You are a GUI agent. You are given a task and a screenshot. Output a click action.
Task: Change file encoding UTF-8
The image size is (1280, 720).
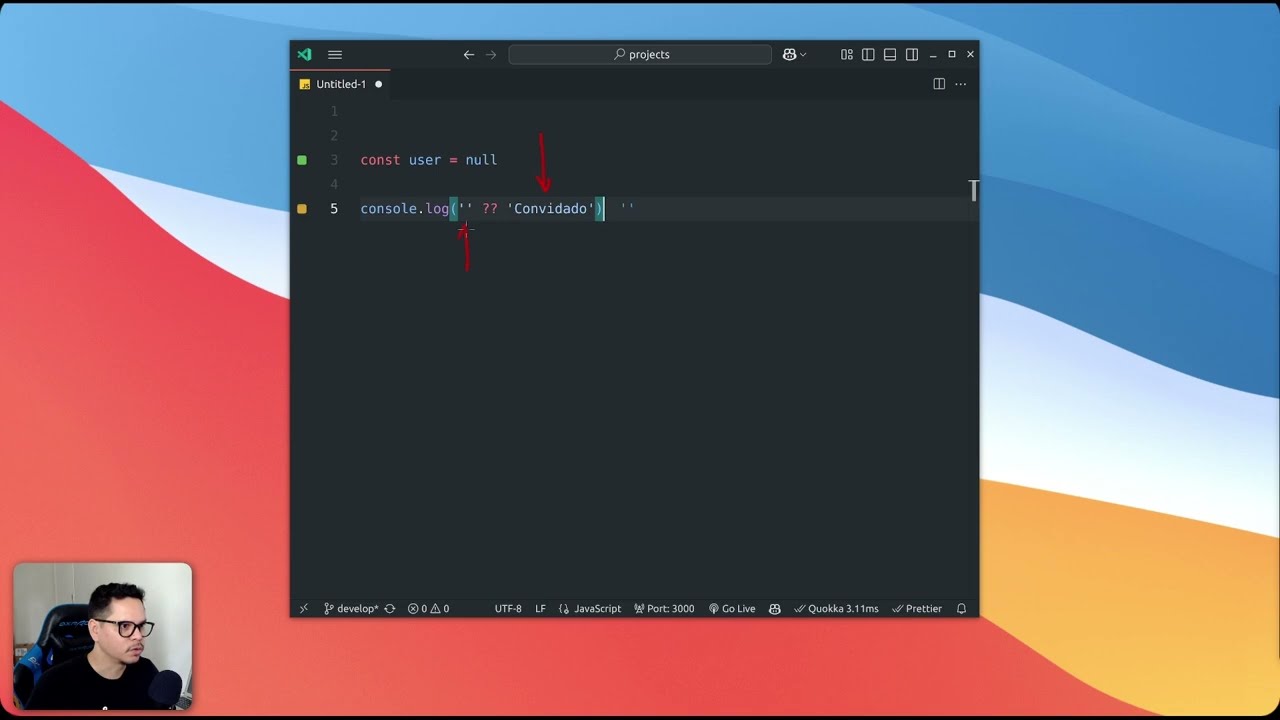click(x=508, y=608)
